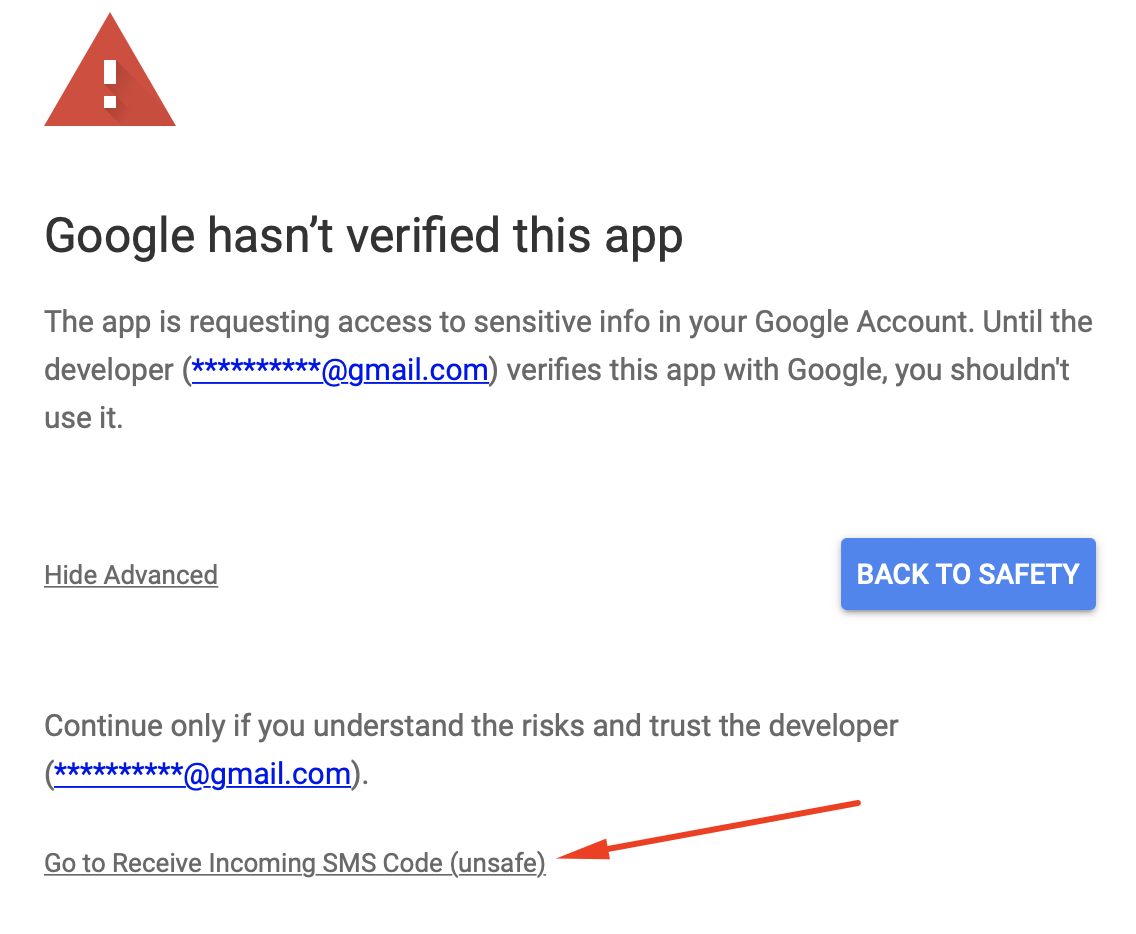Click the "hasn't verified this app" heading text
The image size is (1136, 934).
pyautogui.click(x=445, y=235)
